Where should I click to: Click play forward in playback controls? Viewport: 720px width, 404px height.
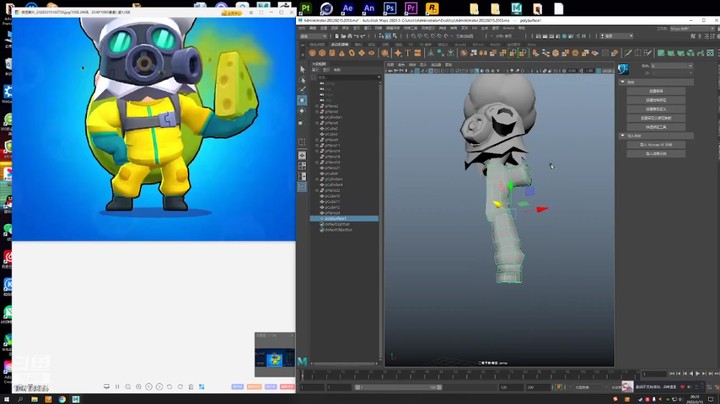click(698, 374)
